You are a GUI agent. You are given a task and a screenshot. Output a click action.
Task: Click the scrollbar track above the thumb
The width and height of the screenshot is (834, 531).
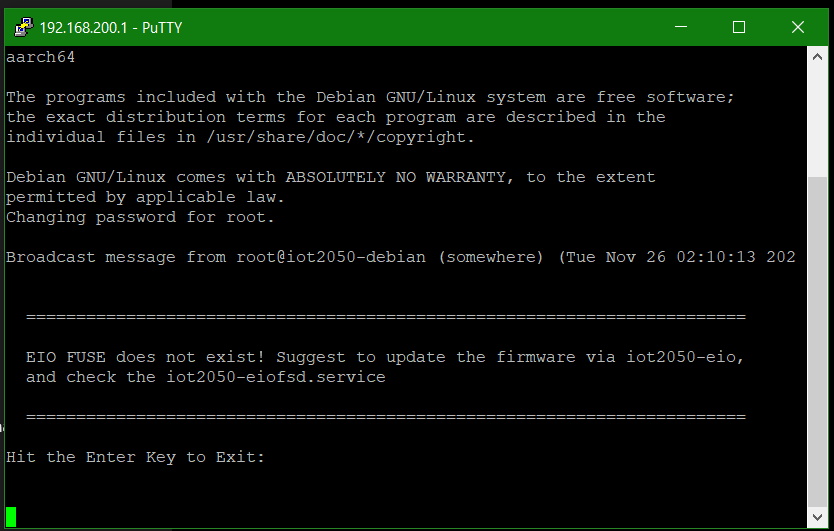coord(817,120)
